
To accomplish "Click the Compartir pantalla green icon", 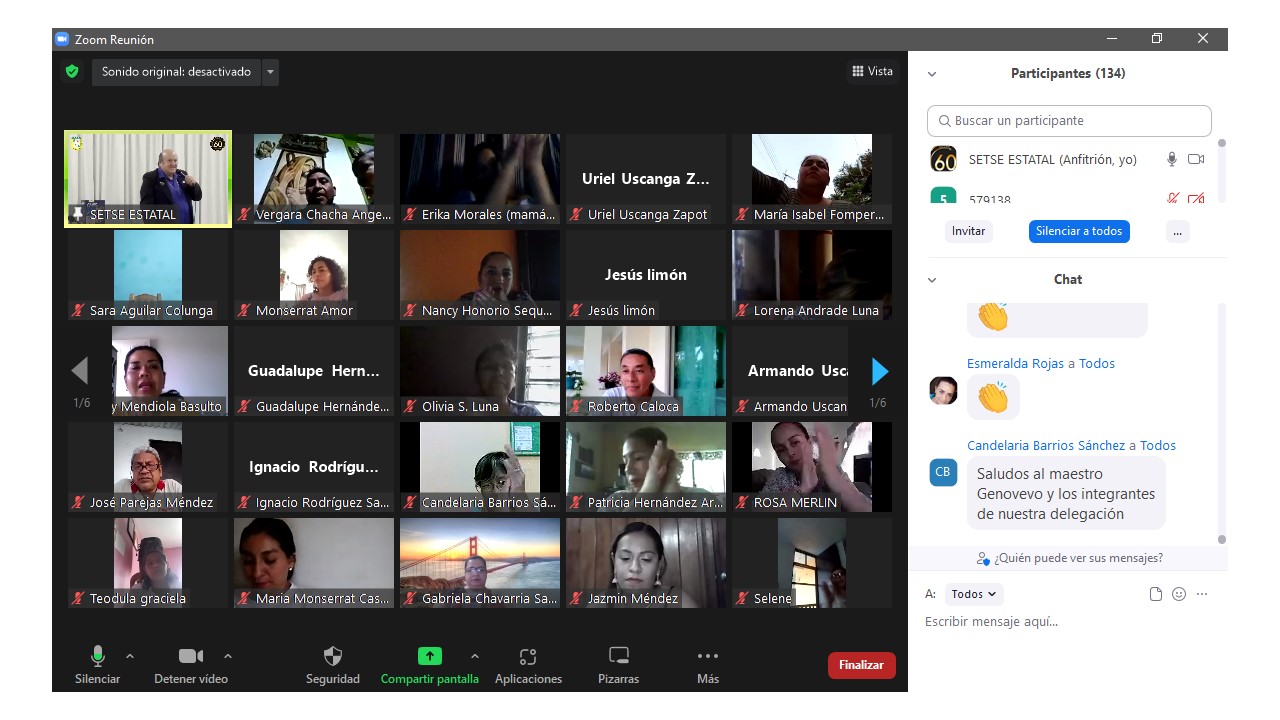I will pos(429,657).
